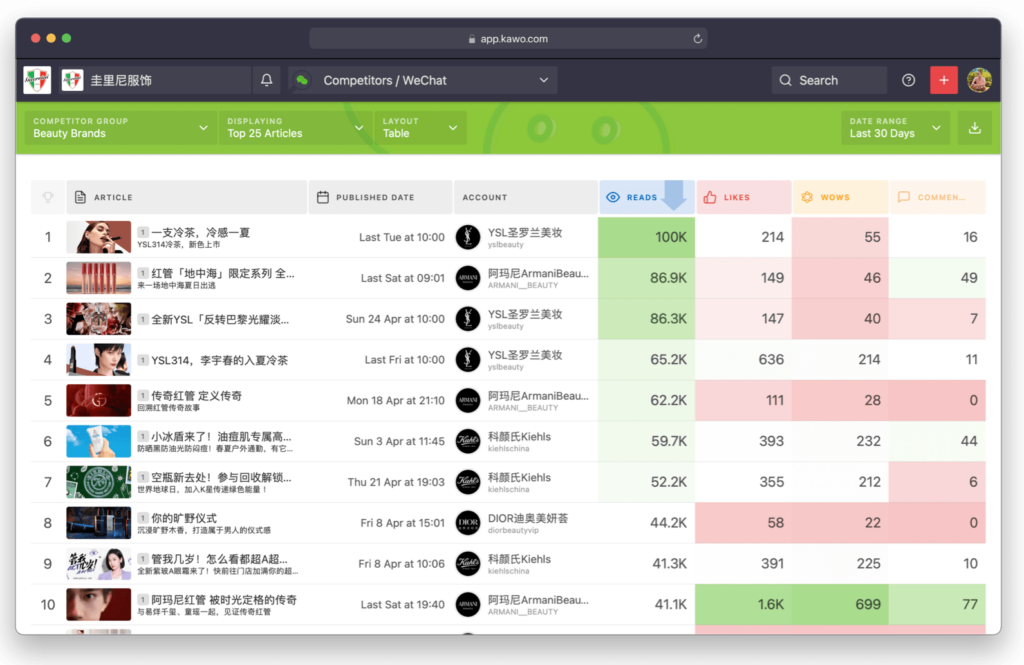
Task: Click the date Mon 18 Apr at 21:10
Action: [x=395, y=400]
